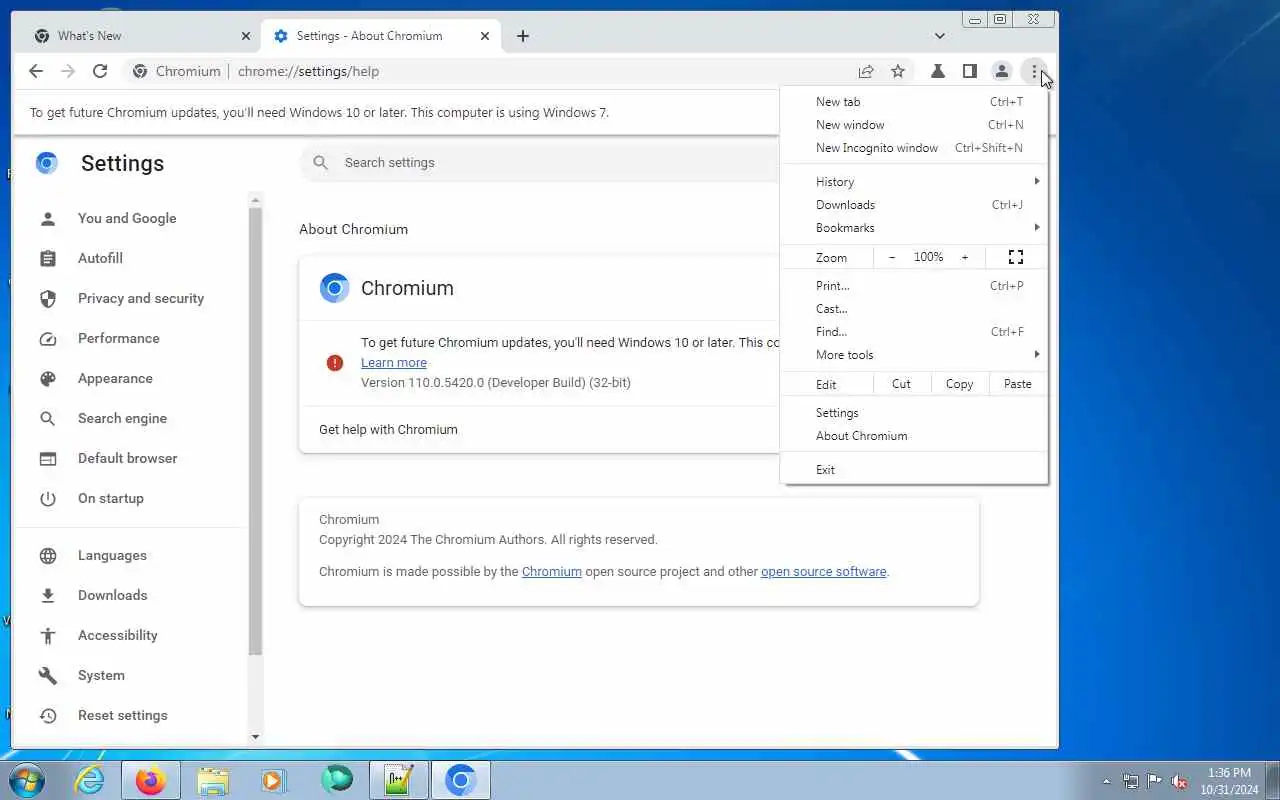The width and height of the screenshot is (1280, 800).
Task: Click the sidebar scrollbar up arrow
Action: pos(255,200)
